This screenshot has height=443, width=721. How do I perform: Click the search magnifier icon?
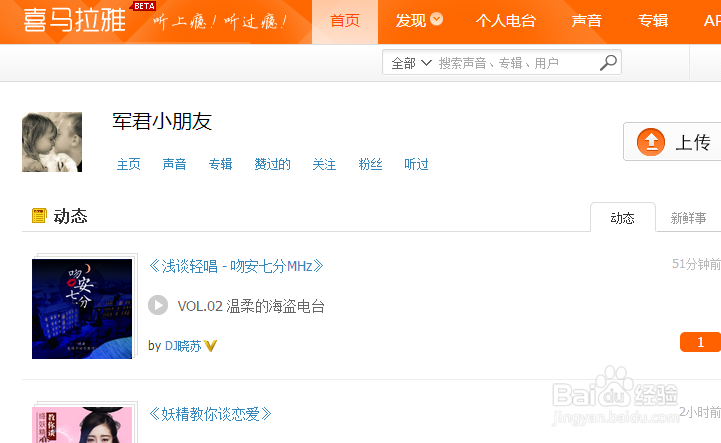point(608,62)
